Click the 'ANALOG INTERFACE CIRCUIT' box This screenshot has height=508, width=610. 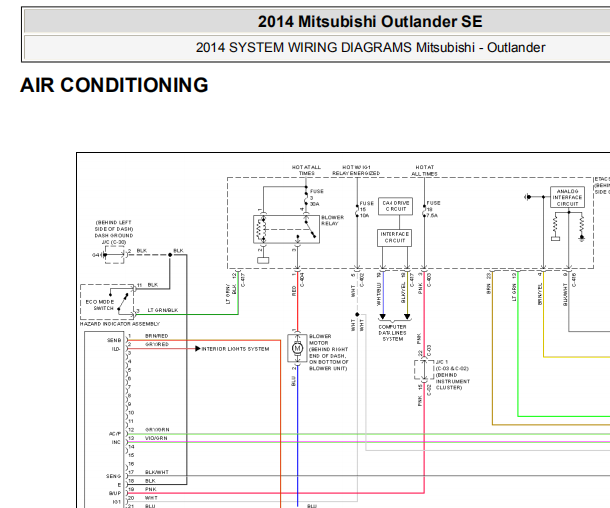click(567, 198)
